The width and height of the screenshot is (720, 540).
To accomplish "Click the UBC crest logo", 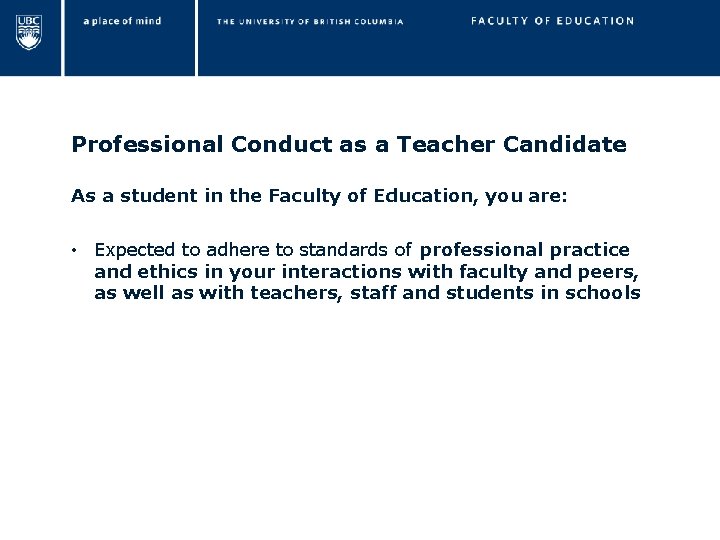I will (x=29, y=32).
